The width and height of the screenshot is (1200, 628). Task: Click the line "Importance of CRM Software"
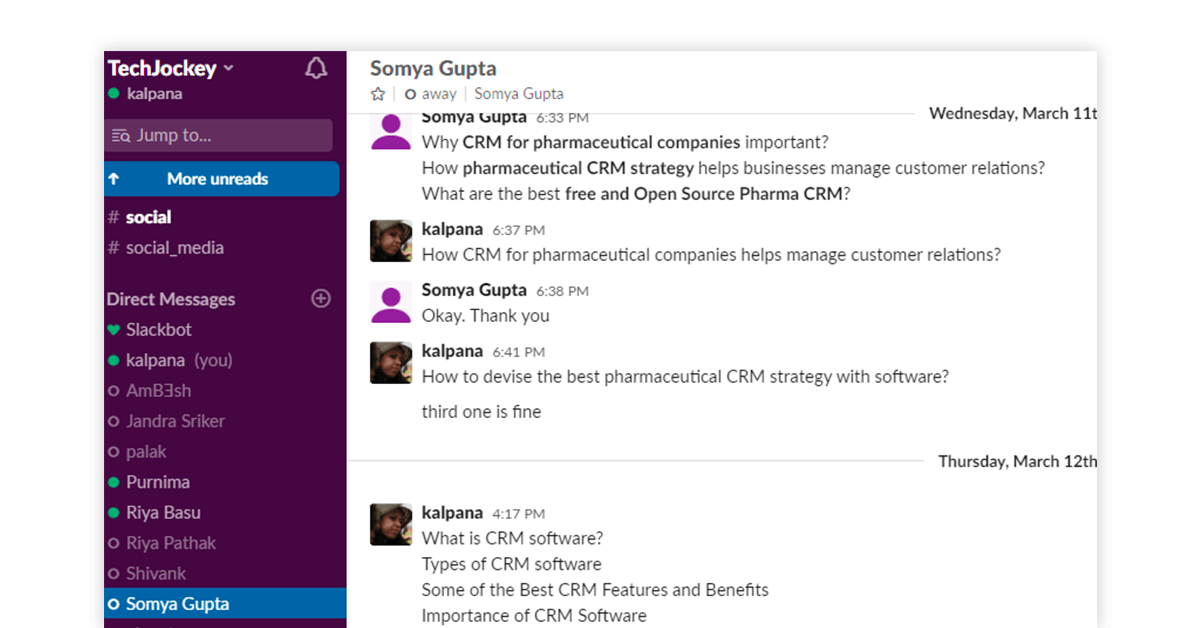click(x=534, y=616)
